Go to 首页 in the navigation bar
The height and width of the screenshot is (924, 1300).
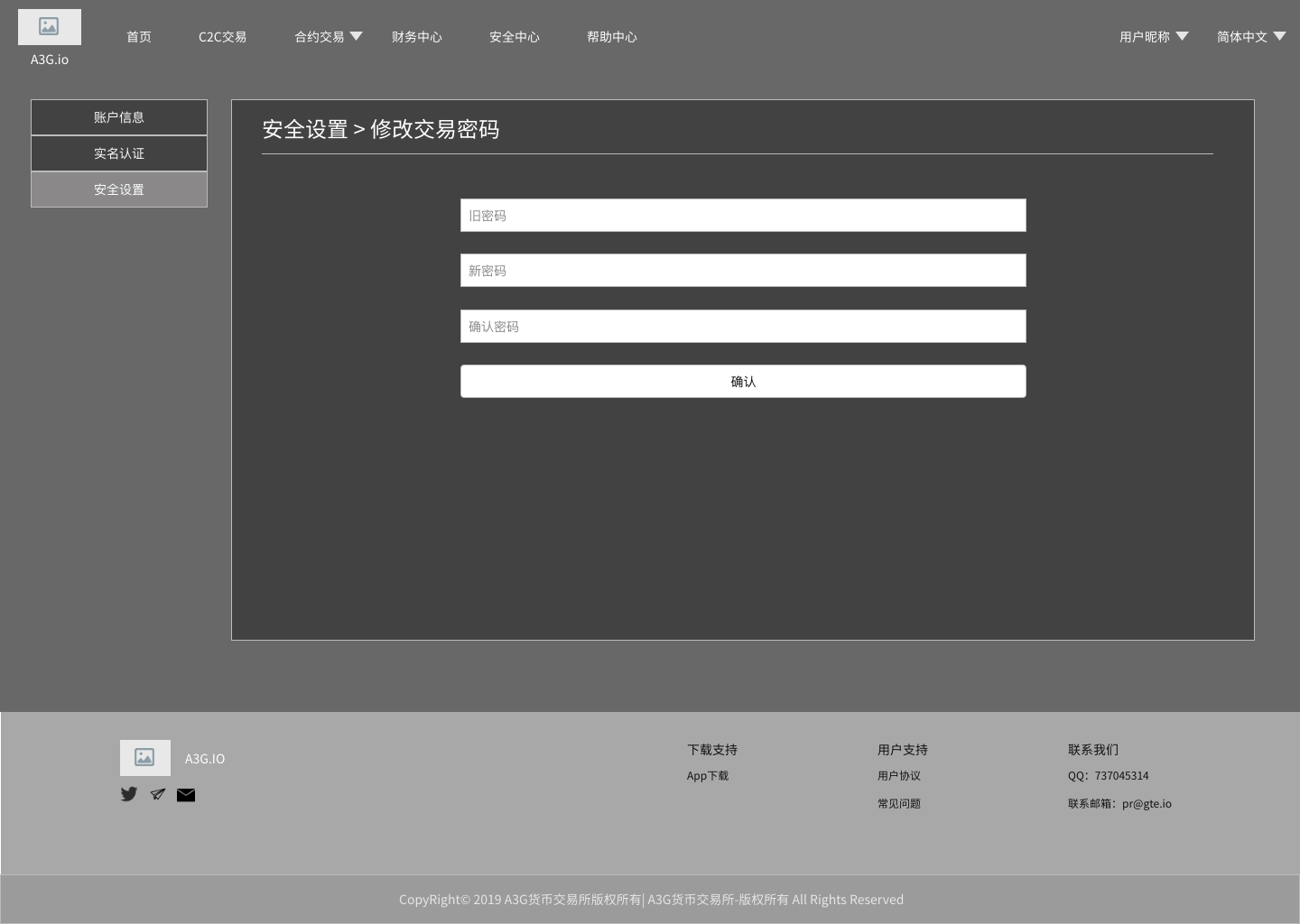point(139,37)
